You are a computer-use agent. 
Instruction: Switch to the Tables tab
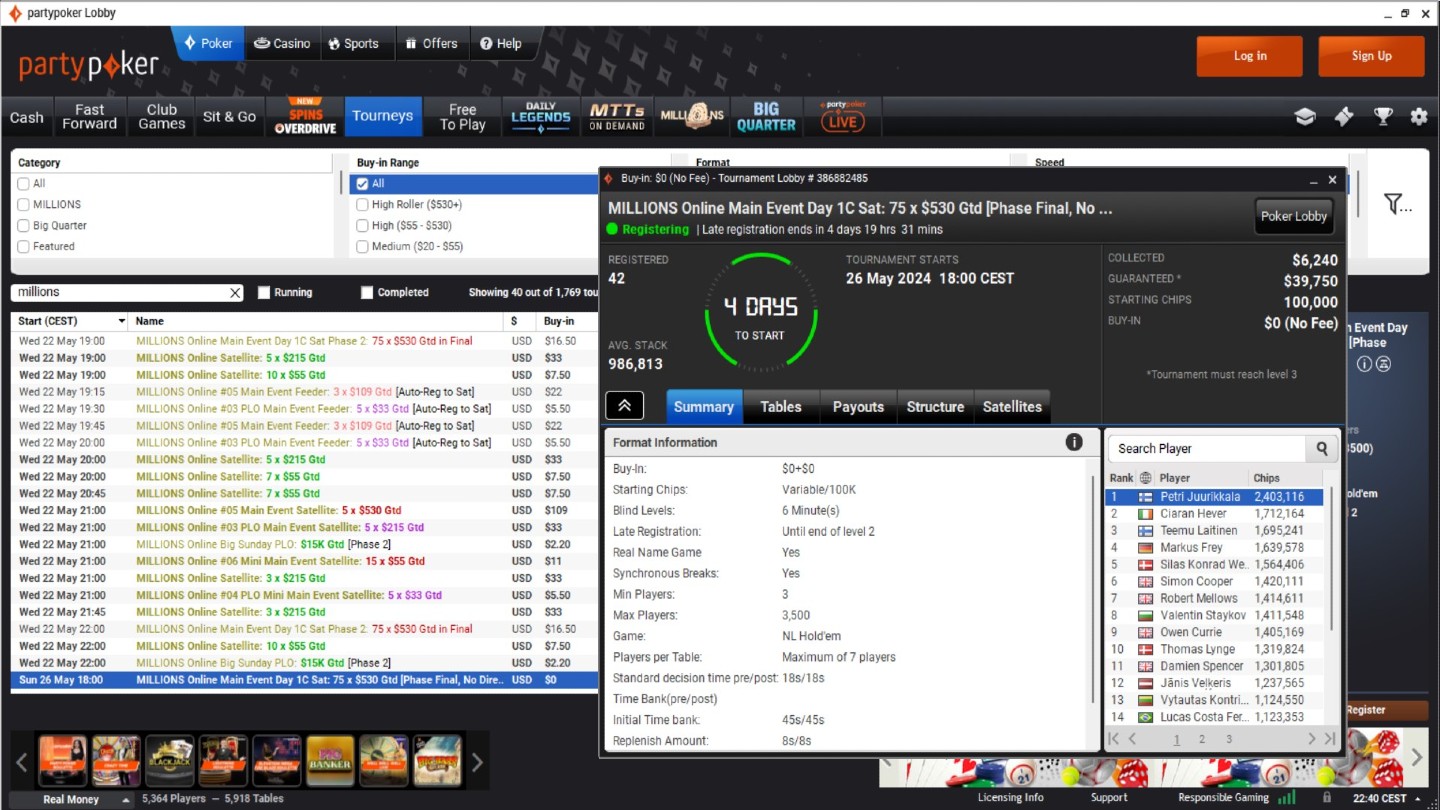(781, 407)
